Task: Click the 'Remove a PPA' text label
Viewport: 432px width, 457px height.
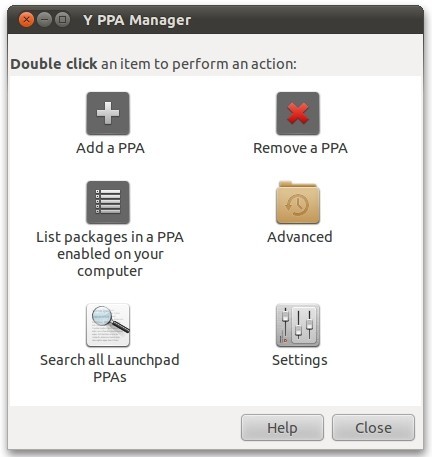Action: 300,148
